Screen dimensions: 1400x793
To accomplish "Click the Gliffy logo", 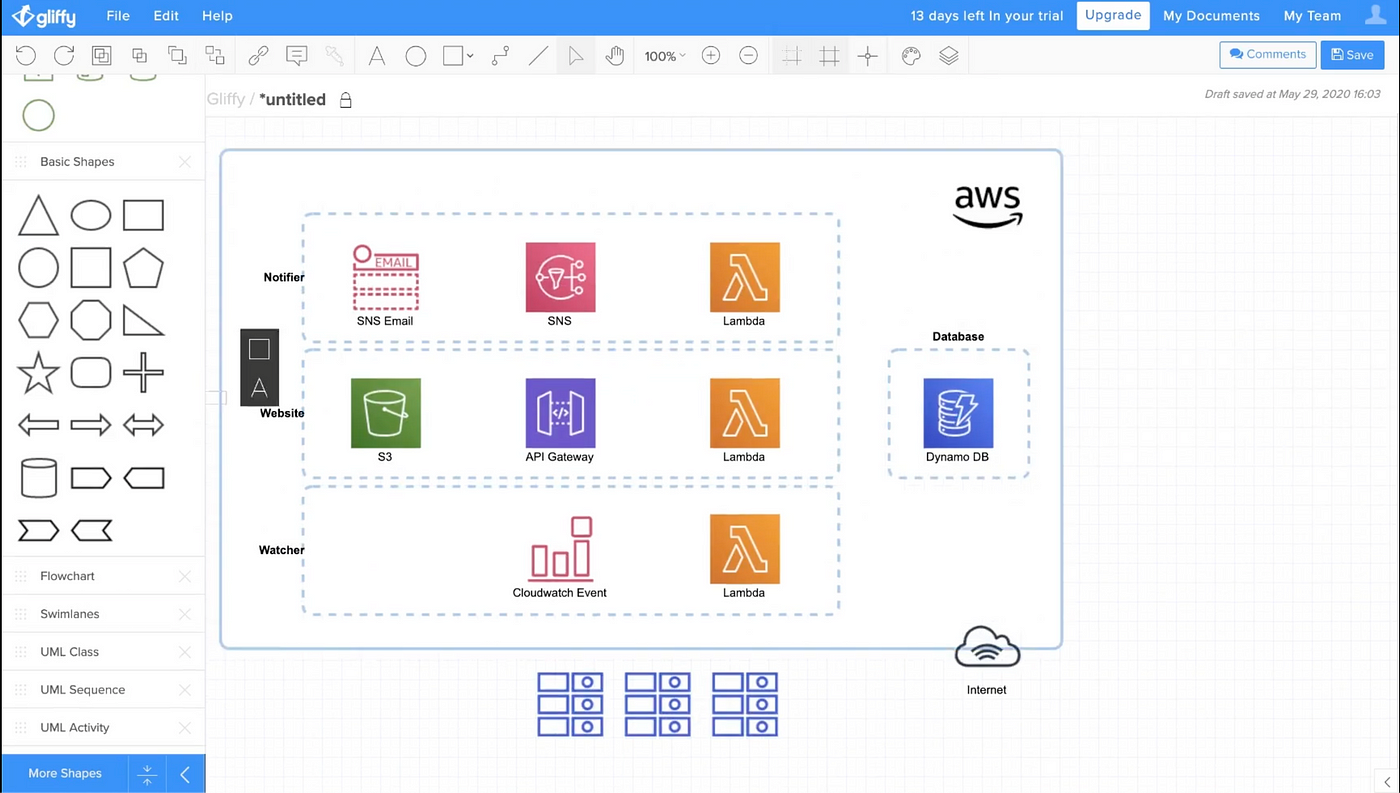I will pos(44,16).
